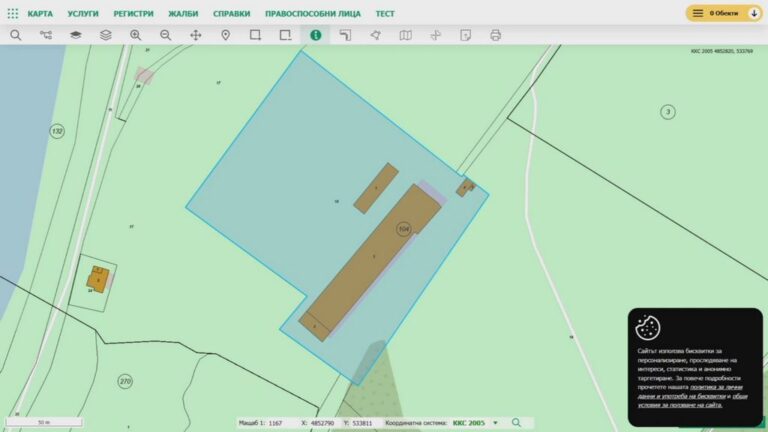
Task: Click parcel label 270 on the map
Action: 125,381
